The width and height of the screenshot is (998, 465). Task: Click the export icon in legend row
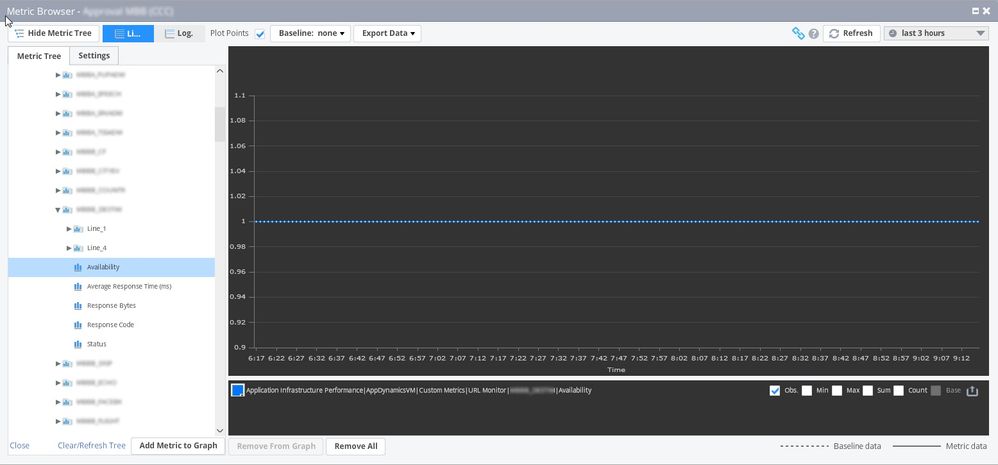coord(971,391)
